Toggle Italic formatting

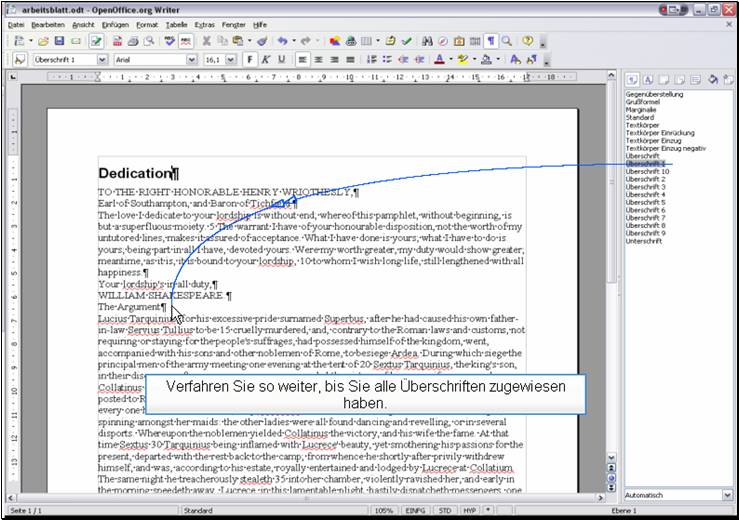[x=266, y=60]
